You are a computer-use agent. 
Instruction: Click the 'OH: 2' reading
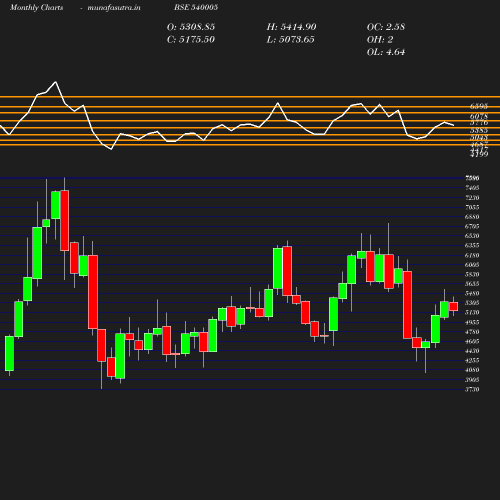[x=380, y=39]
